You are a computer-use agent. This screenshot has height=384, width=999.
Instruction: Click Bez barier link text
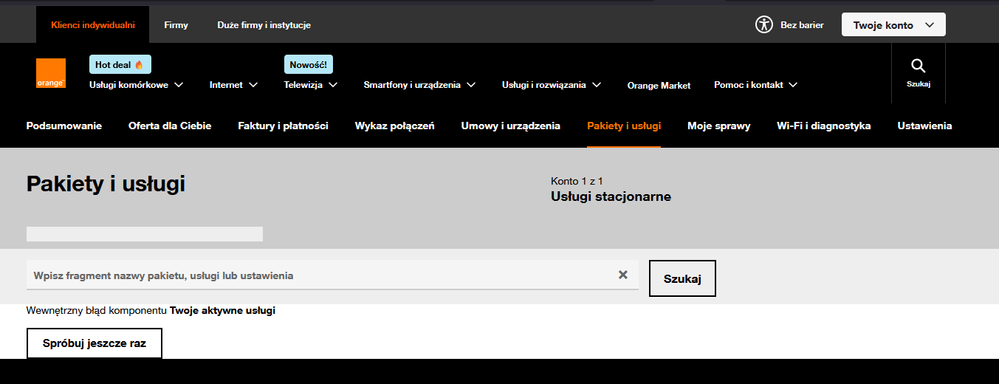801,25
